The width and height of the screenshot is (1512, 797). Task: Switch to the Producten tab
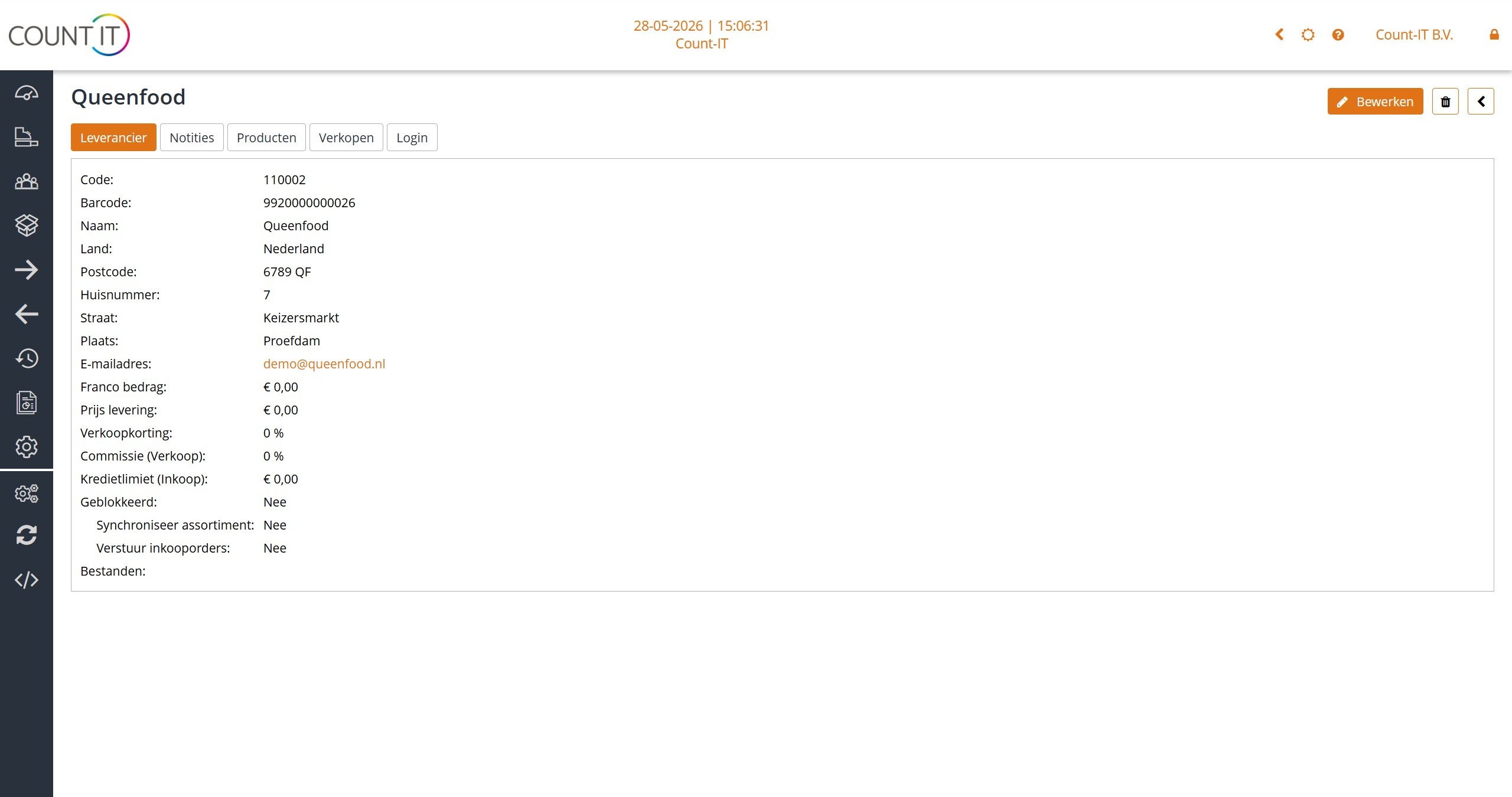tap(266, 138)
